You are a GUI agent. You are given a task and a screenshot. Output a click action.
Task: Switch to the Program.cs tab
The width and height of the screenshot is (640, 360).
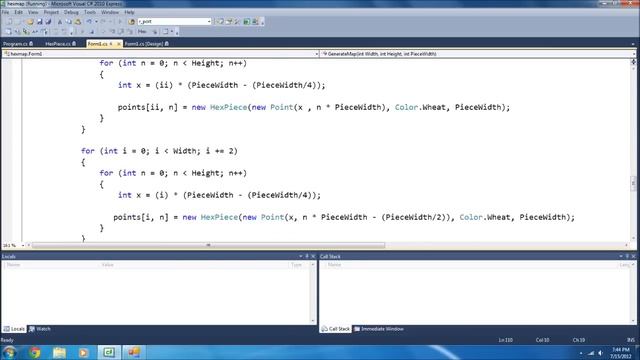[18, 44]
